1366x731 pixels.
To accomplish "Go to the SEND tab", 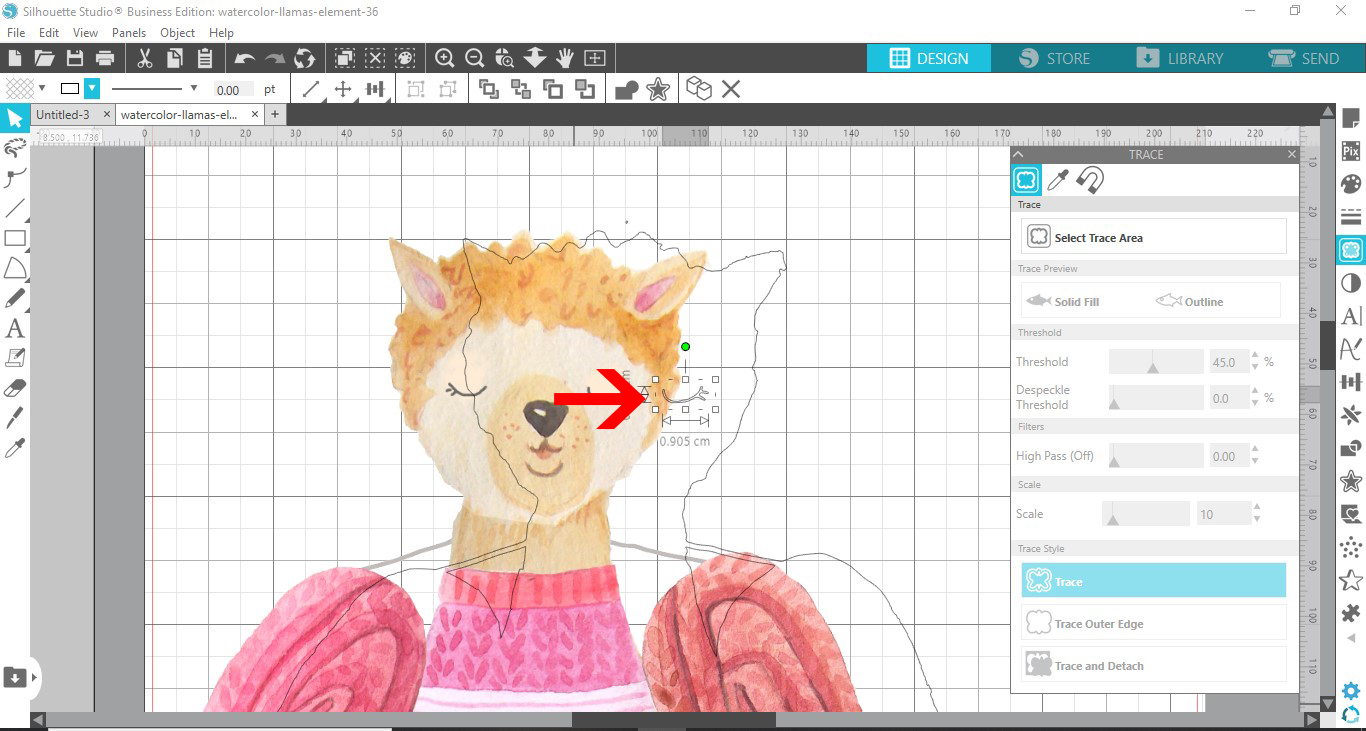I will point(1305,58).
